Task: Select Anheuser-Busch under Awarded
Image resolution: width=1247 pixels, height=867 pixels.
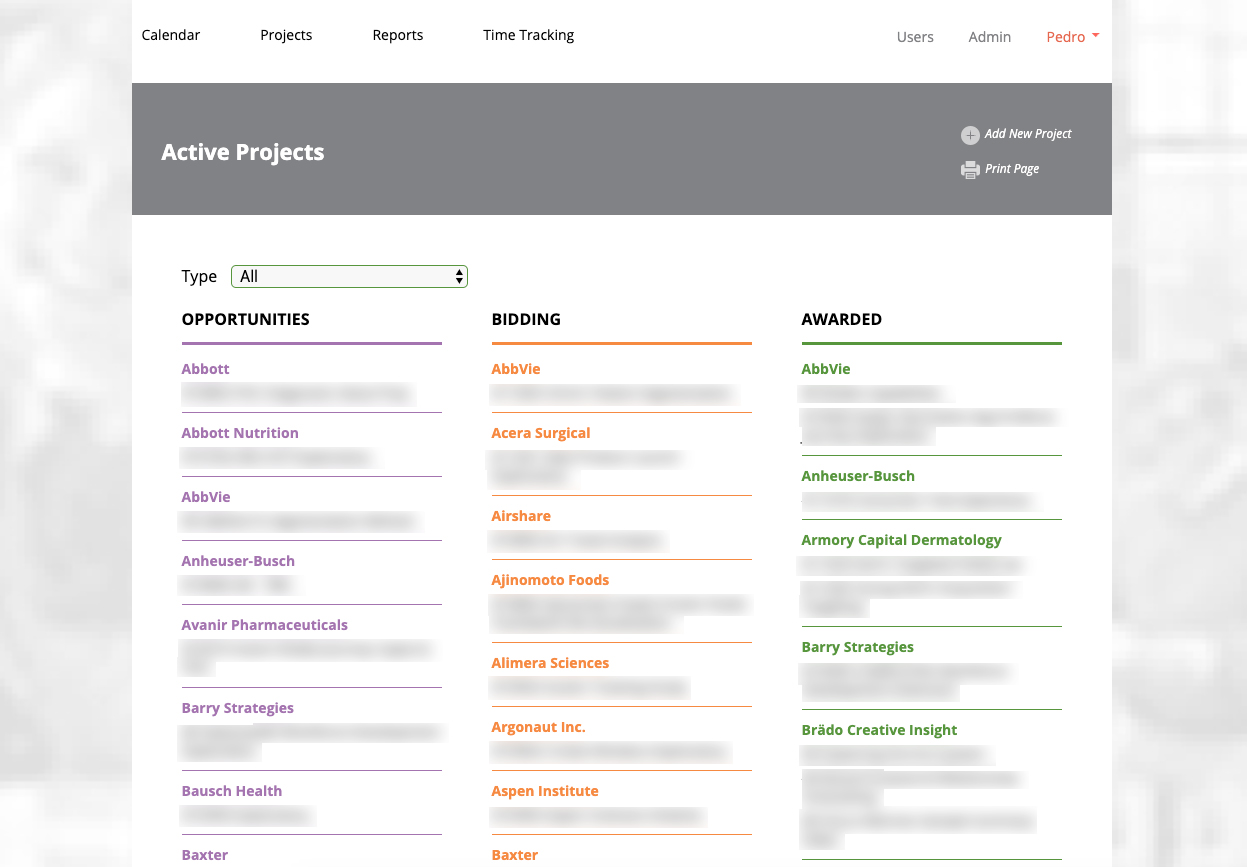Action: [x=858, y=476]
